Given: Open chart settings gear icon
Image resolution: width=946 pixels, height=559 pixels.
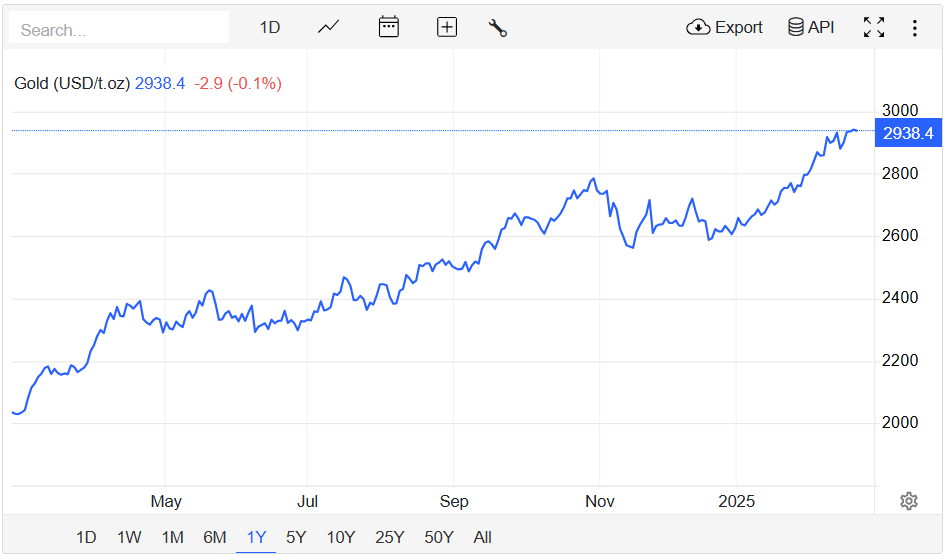Looking at the screenshot, I should pos(908,501).
